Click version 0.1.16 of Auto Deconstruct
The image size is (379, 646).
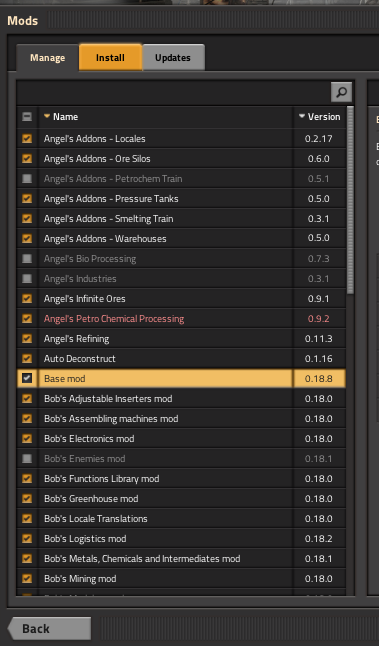[319, 358]
